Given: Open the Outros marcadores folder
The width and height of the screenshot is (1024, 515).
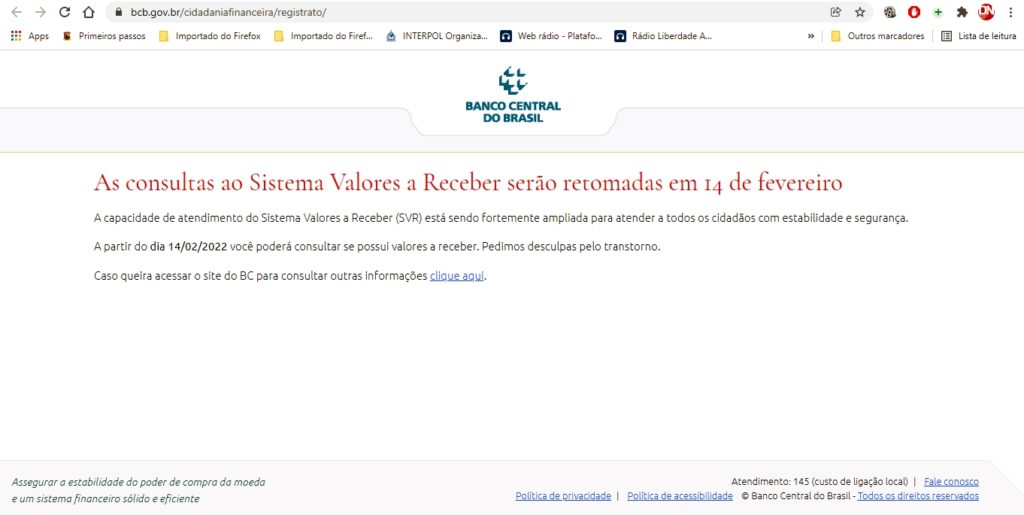Looking at the screenshot, I should [x=877, y=37].
